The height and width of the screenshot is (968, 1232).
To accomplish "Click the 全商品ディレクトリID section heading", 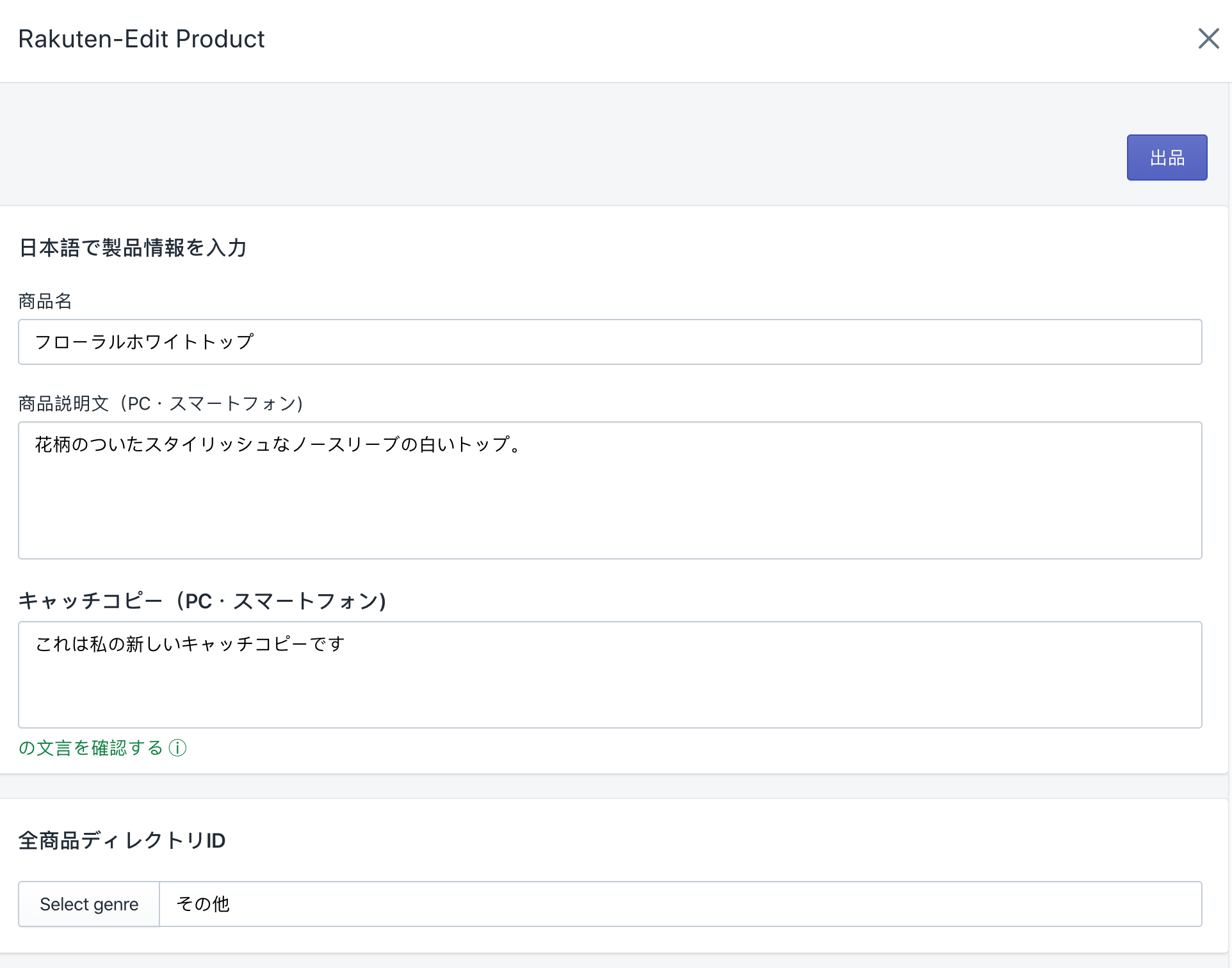I will 122,840.
